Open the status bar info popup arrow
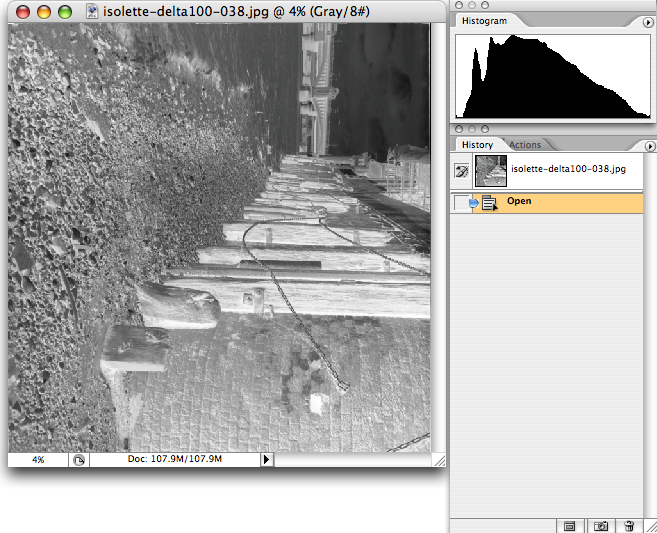Image resolution: width=657 pixels, height=533 pixels. tap(266, 460)
